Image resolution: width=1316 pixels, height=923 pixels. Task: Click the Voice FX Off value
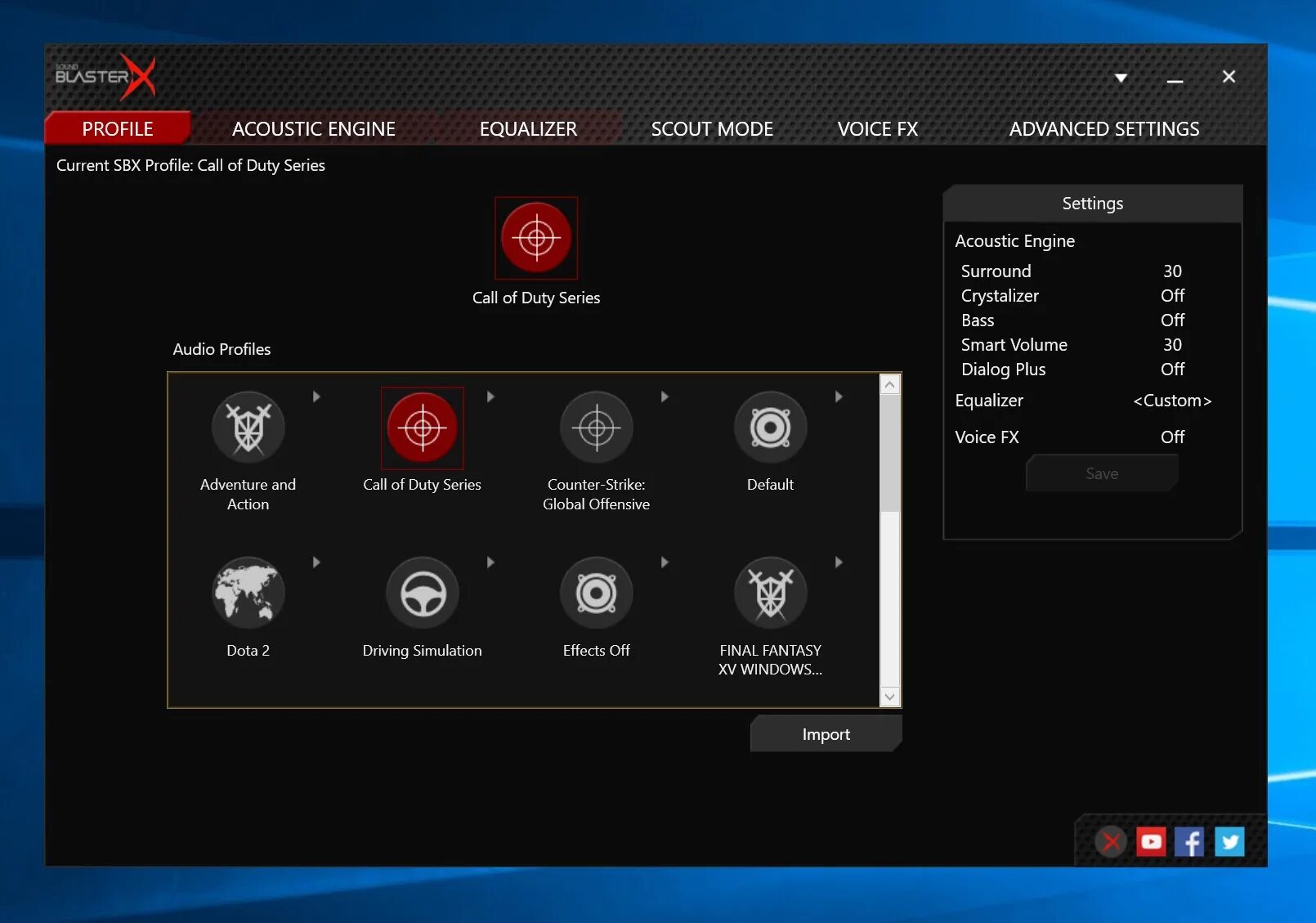(1172, 437)
